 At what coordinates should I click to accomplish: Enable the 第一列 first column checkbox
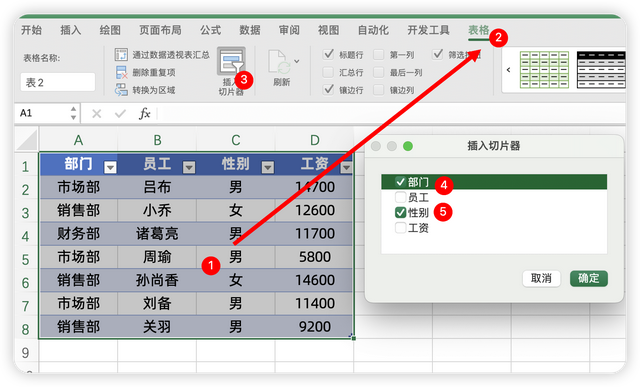[379, 54]
